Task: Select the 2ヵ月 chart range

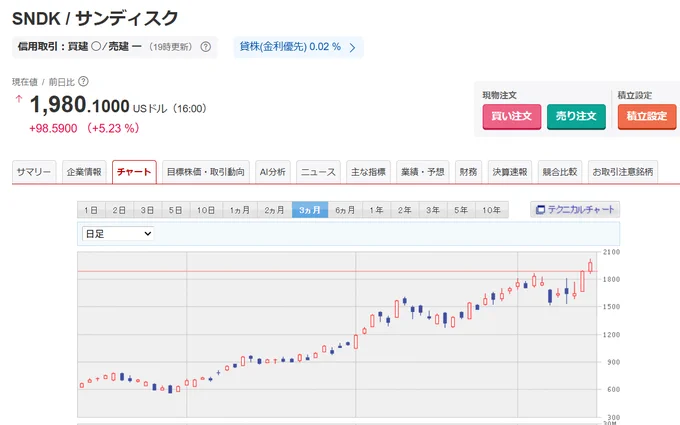Action: [x=275, y=210]
